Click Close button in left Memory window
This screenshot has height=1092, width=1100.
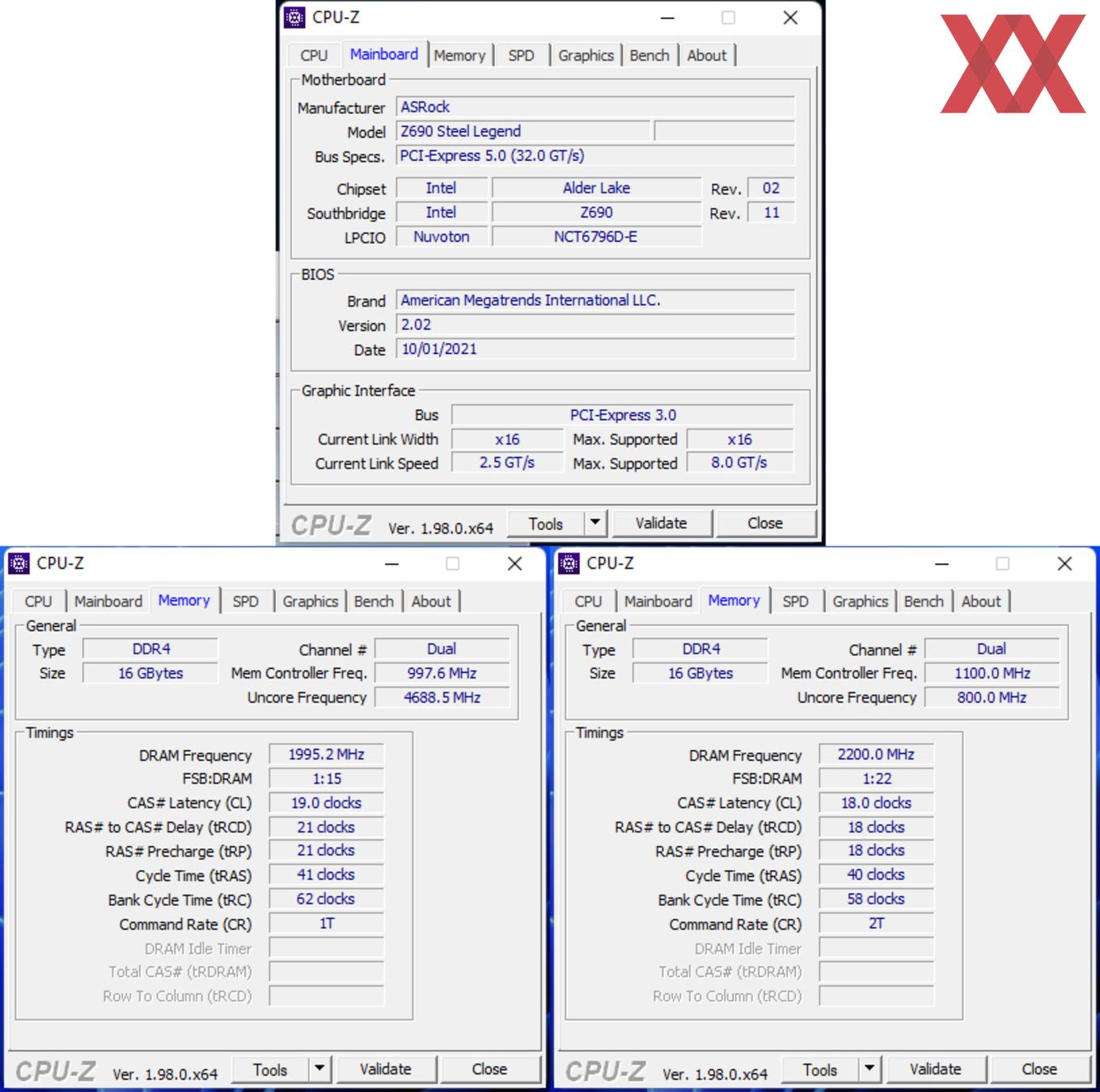coord(489,1069)
